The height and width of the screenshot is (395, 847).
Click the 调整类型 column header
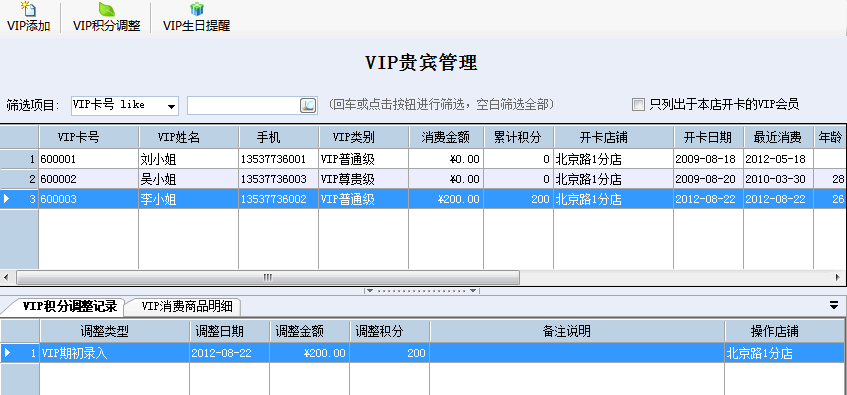114,331
